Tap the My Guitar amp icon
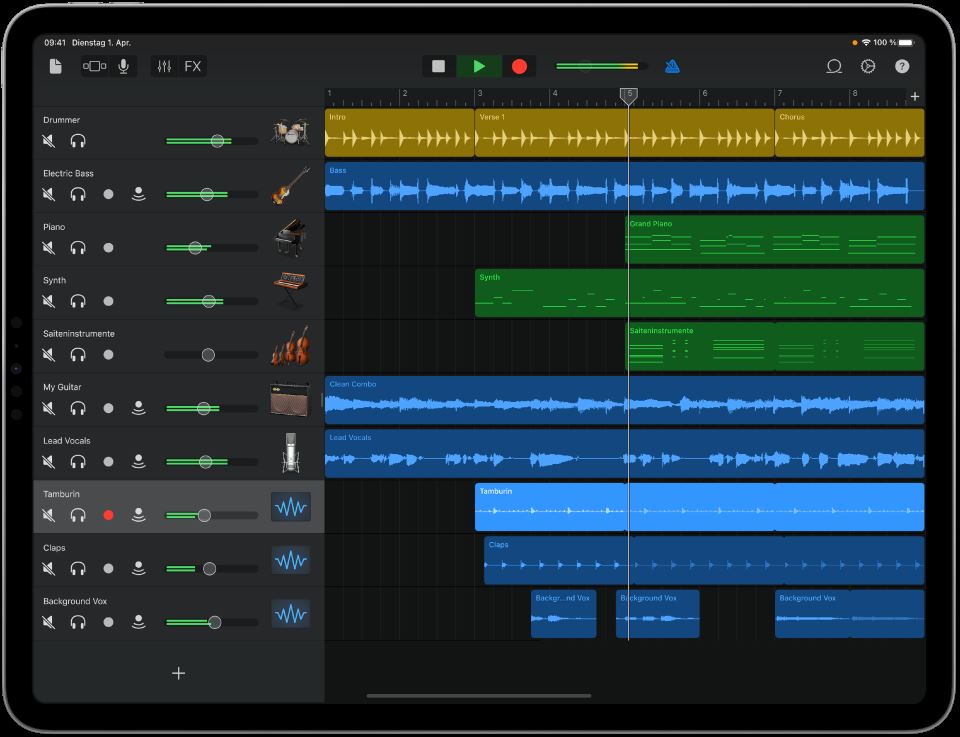The height and width of the screenshot is (737, 960). (290, 399)
